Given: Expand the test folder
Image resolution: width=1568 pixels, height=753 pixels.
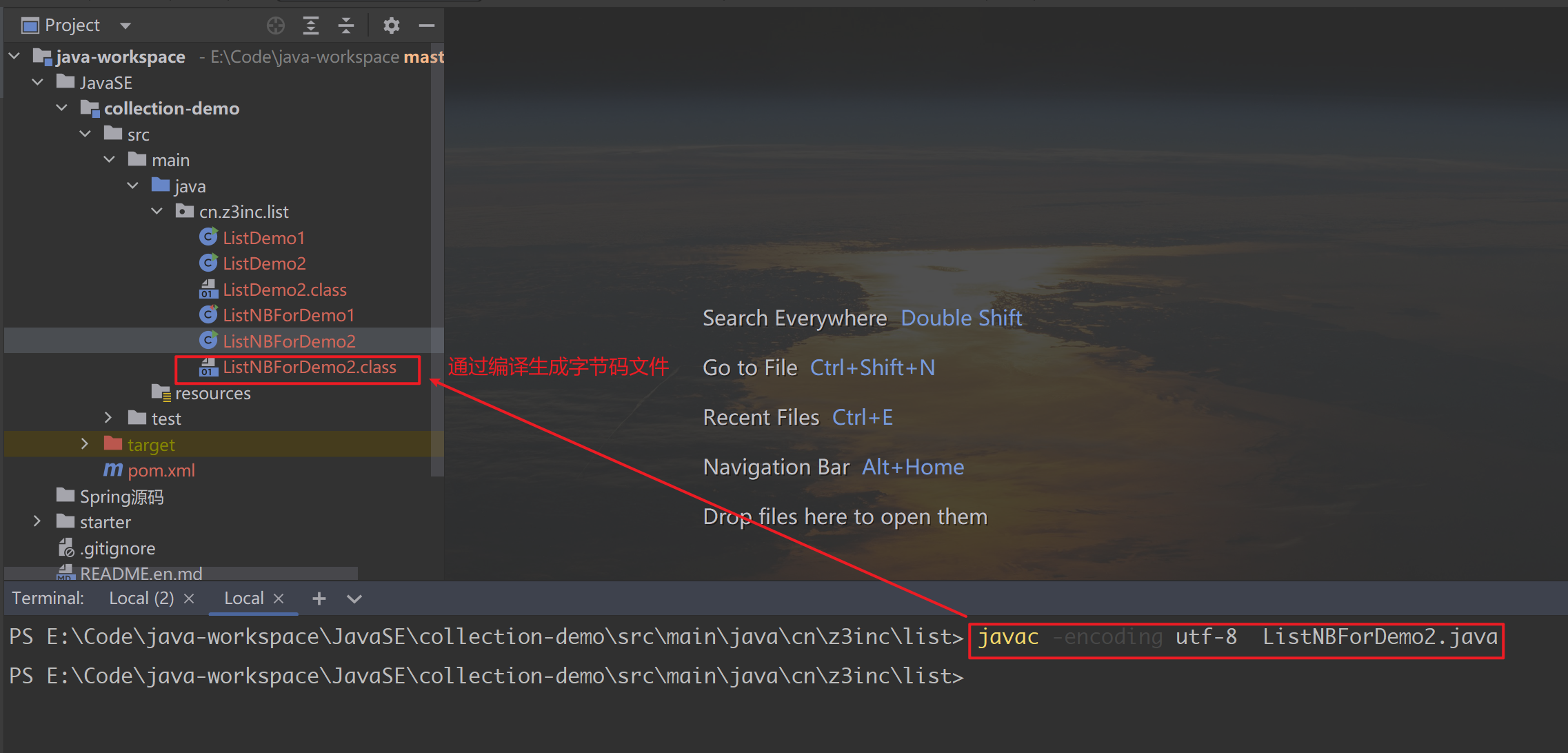Looking at the screenshot, I should pyautogui.click(x=108, y=418).
